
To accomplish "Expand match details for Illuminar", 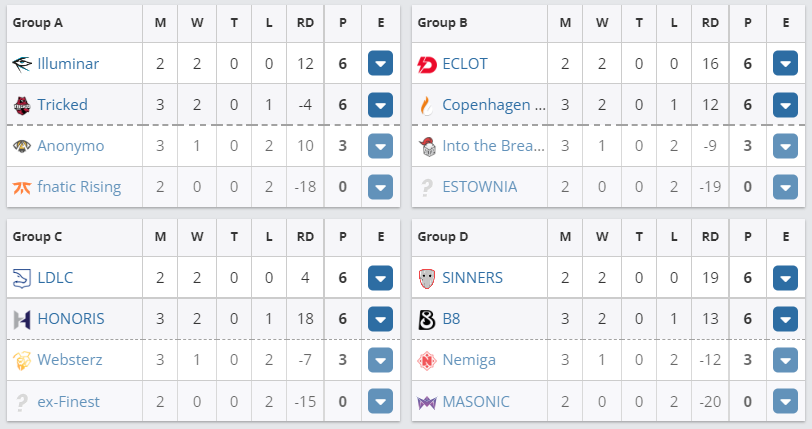I will [x=380, y=64].
